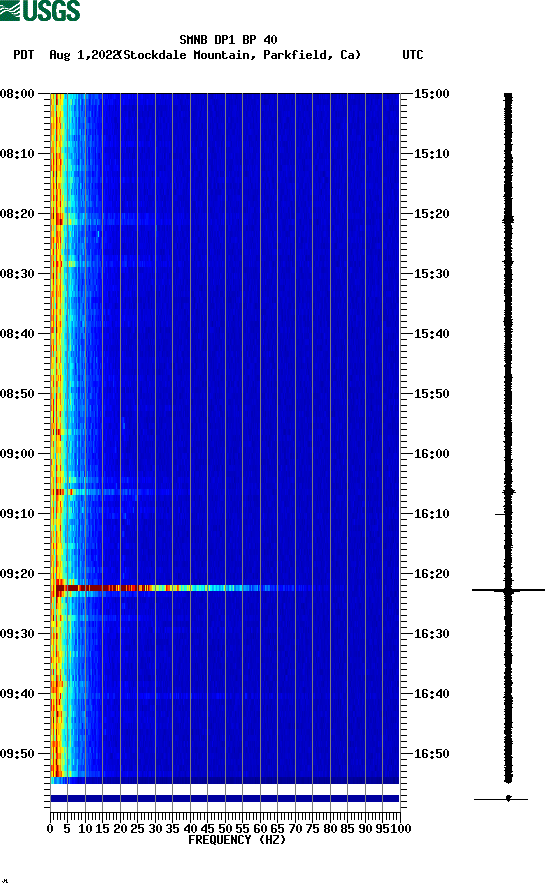
Task: Click the 08:40 PDT time label
Action: [18, 333]
